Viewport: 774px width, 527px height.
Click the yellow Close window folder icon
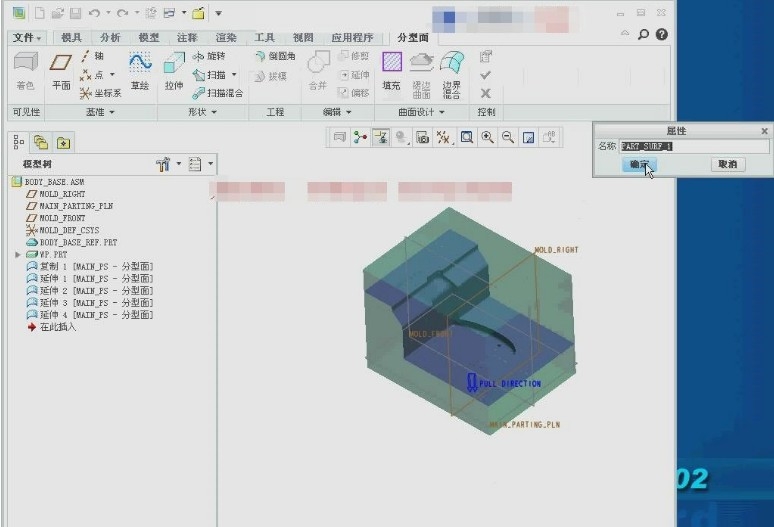click(x=198, y=13)
